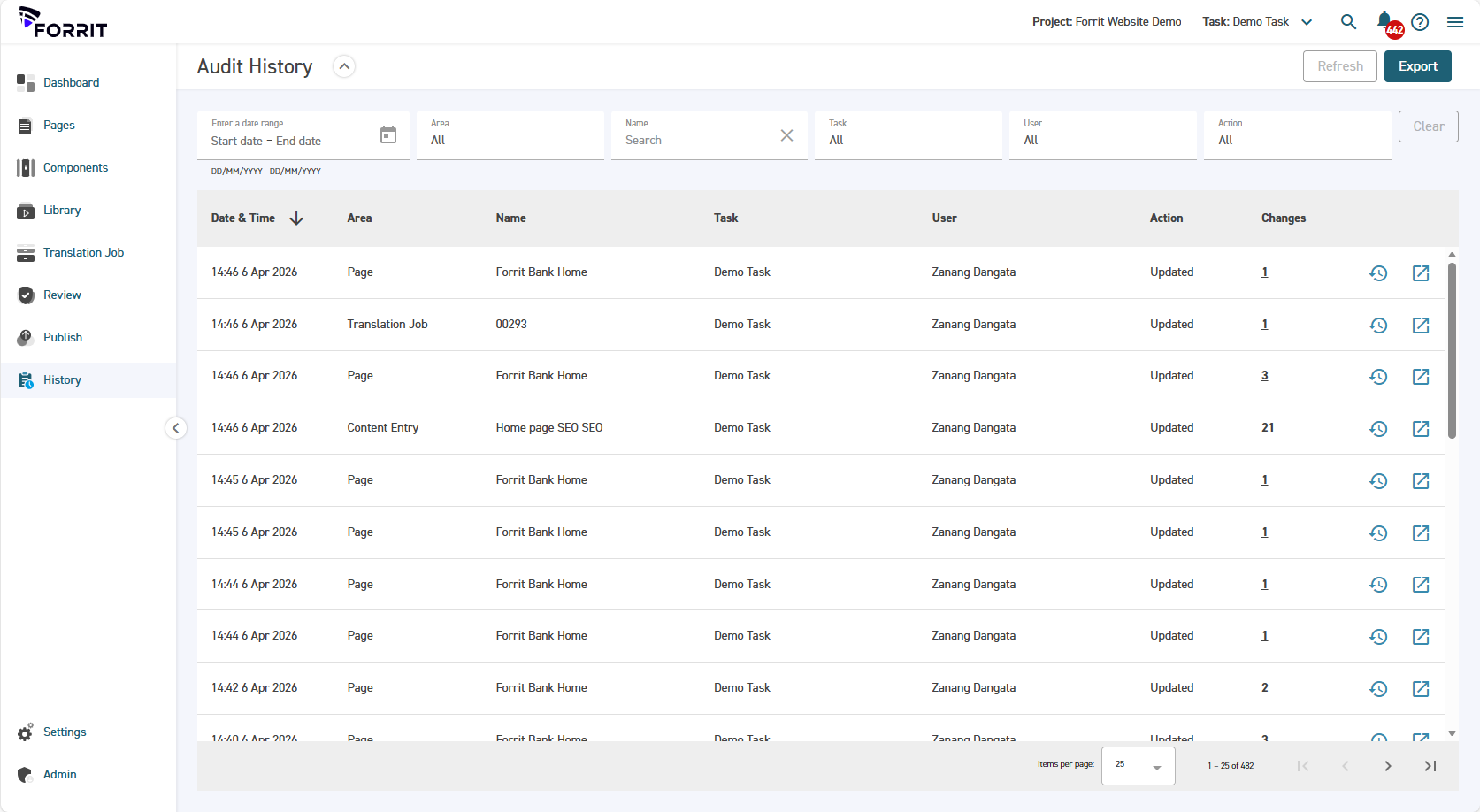Screen dimensions: 1480x812
Task: Go to next page of results
Action: coord(1387,766)
